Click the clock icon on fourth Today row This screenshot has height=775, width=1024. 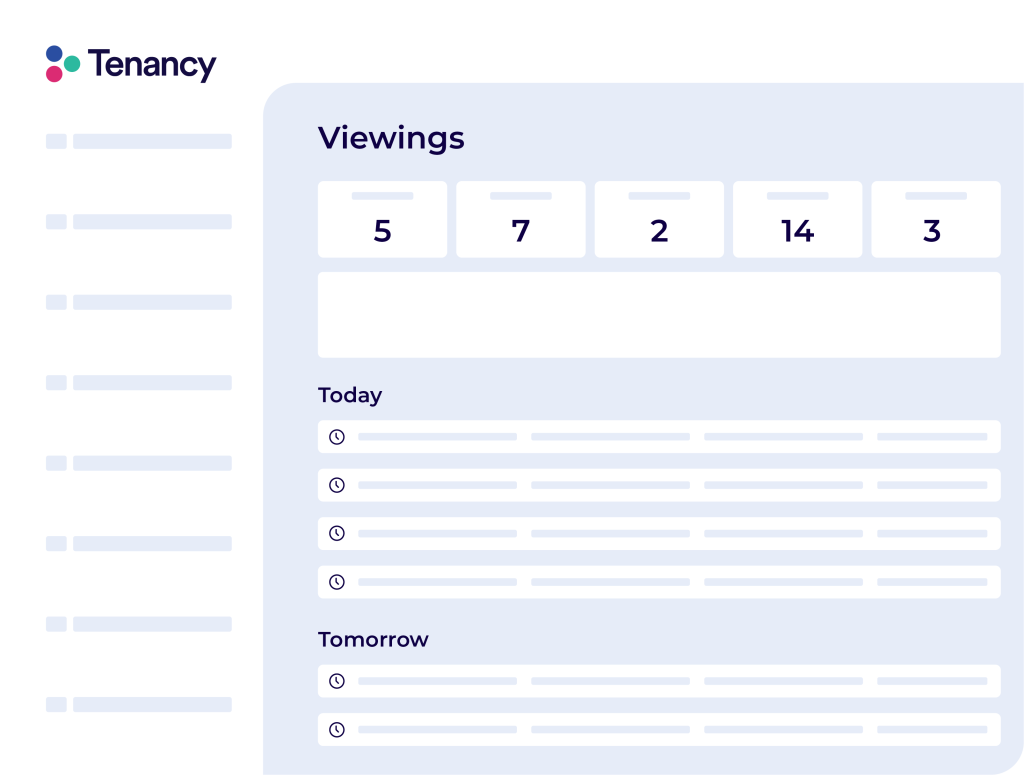pyautogui.click(x=337, y=582)
